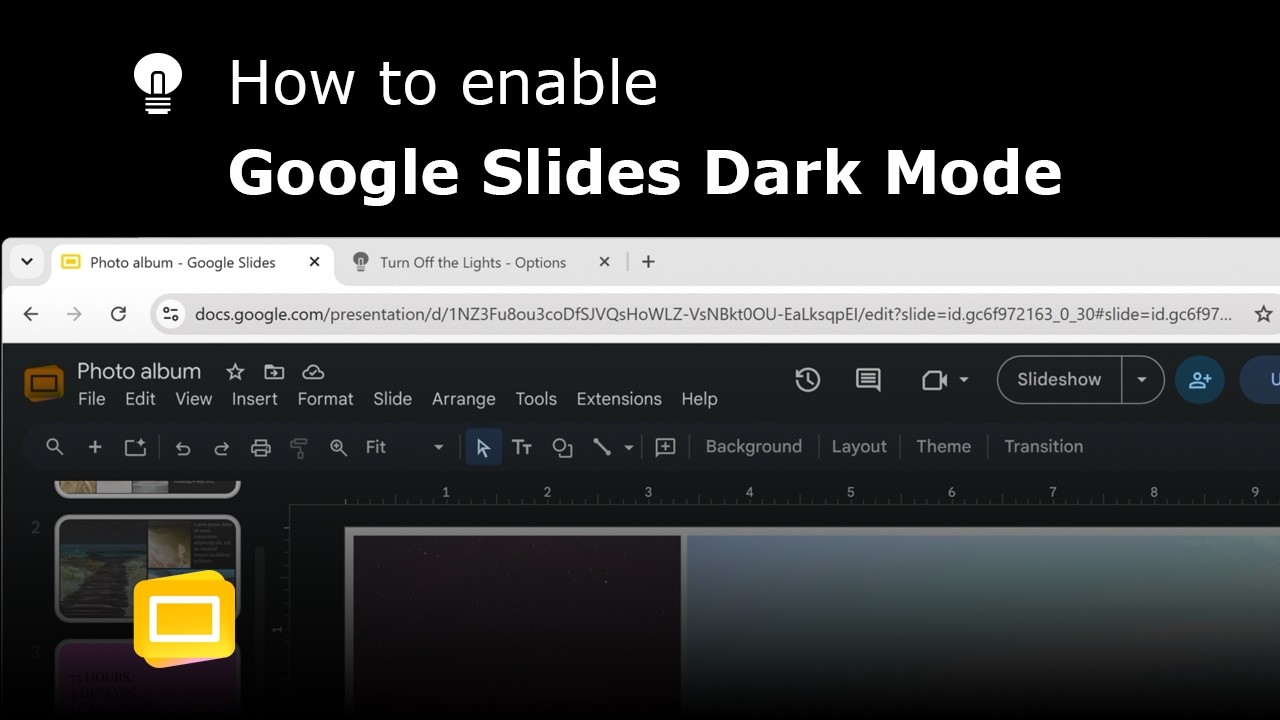1280x720 pixels.
Task: Open the comments history icon
Action: pyautogui.click(x=868, y=380)
